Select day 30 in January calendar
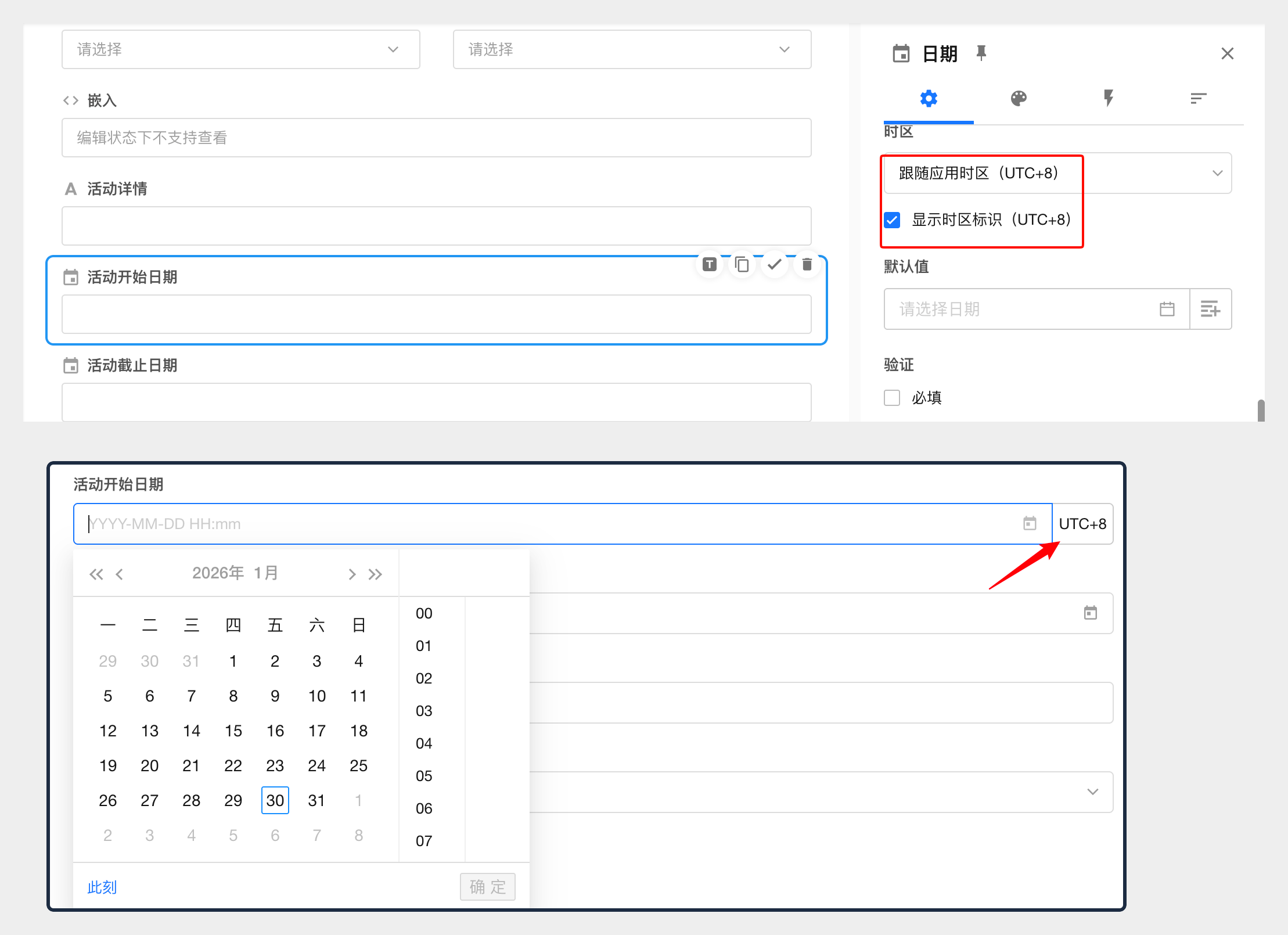 (275, 800)
